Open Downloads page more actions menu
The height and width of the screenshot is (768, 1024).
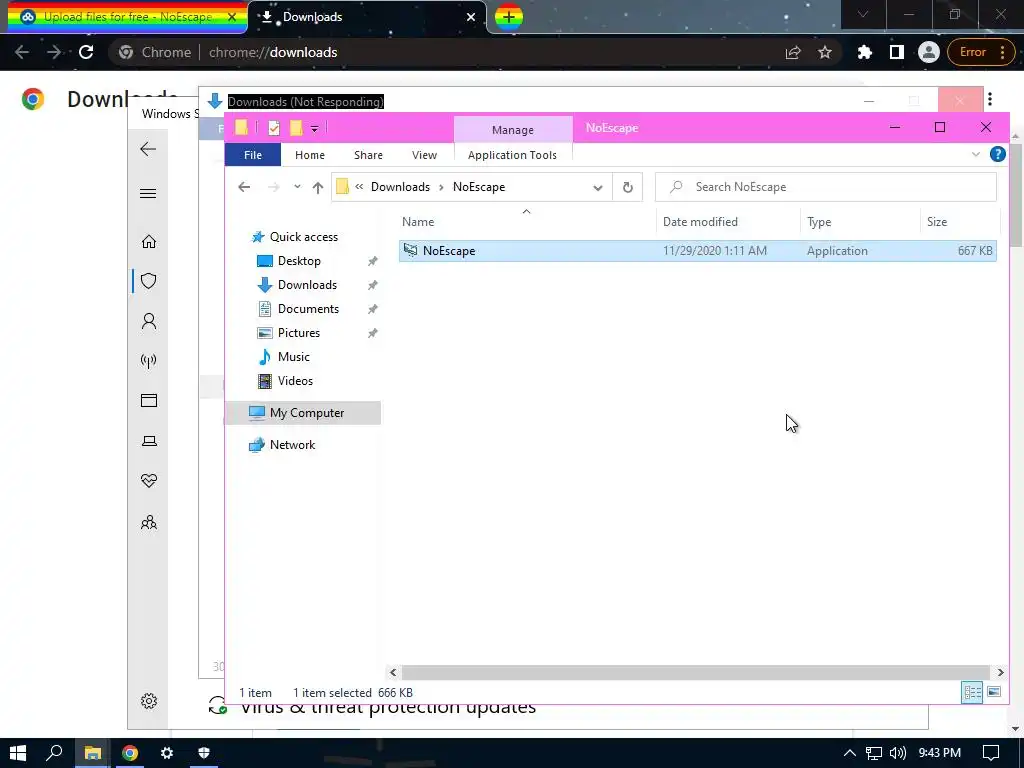[990, 99]
